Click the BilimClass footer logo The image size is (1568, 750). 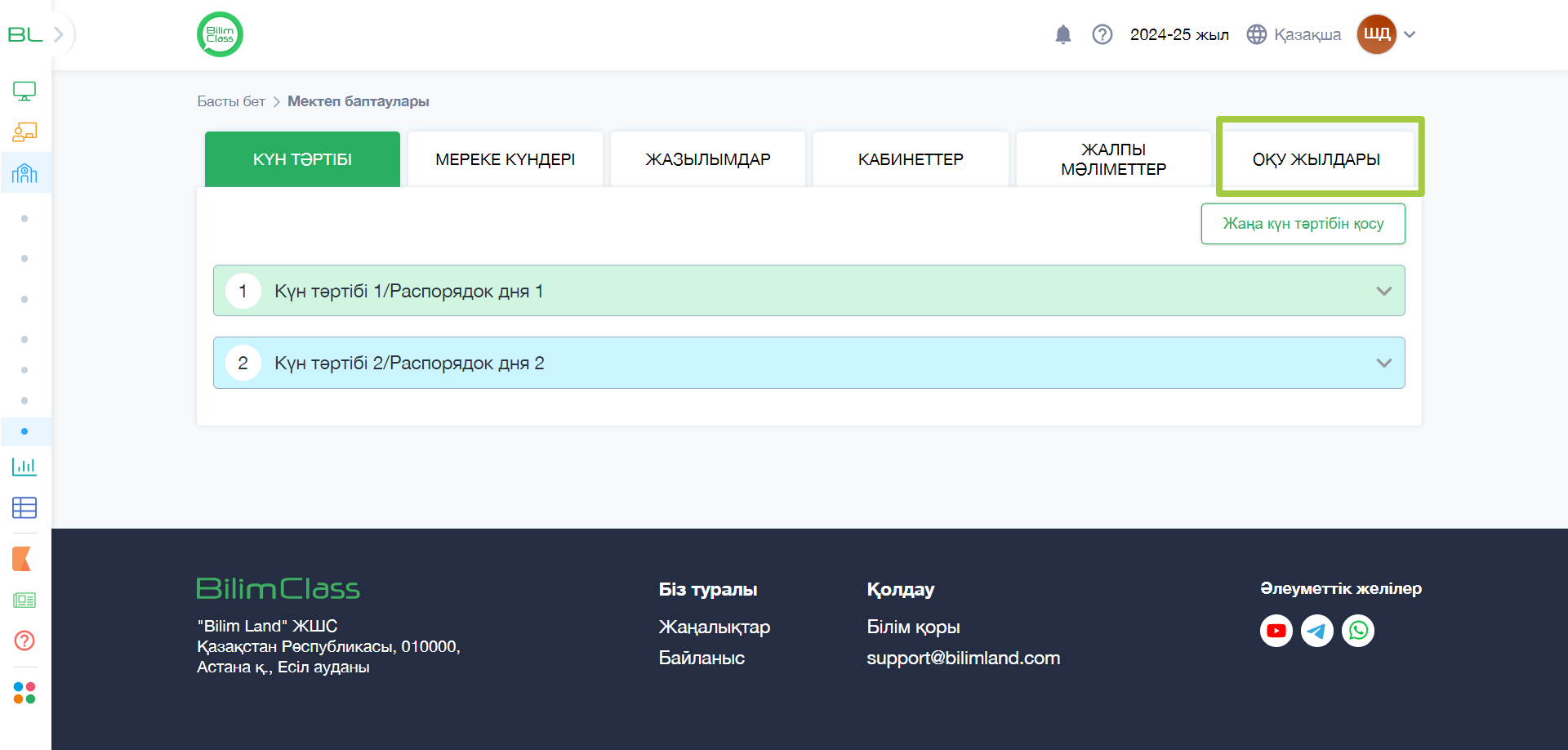[x=278, y=588]
